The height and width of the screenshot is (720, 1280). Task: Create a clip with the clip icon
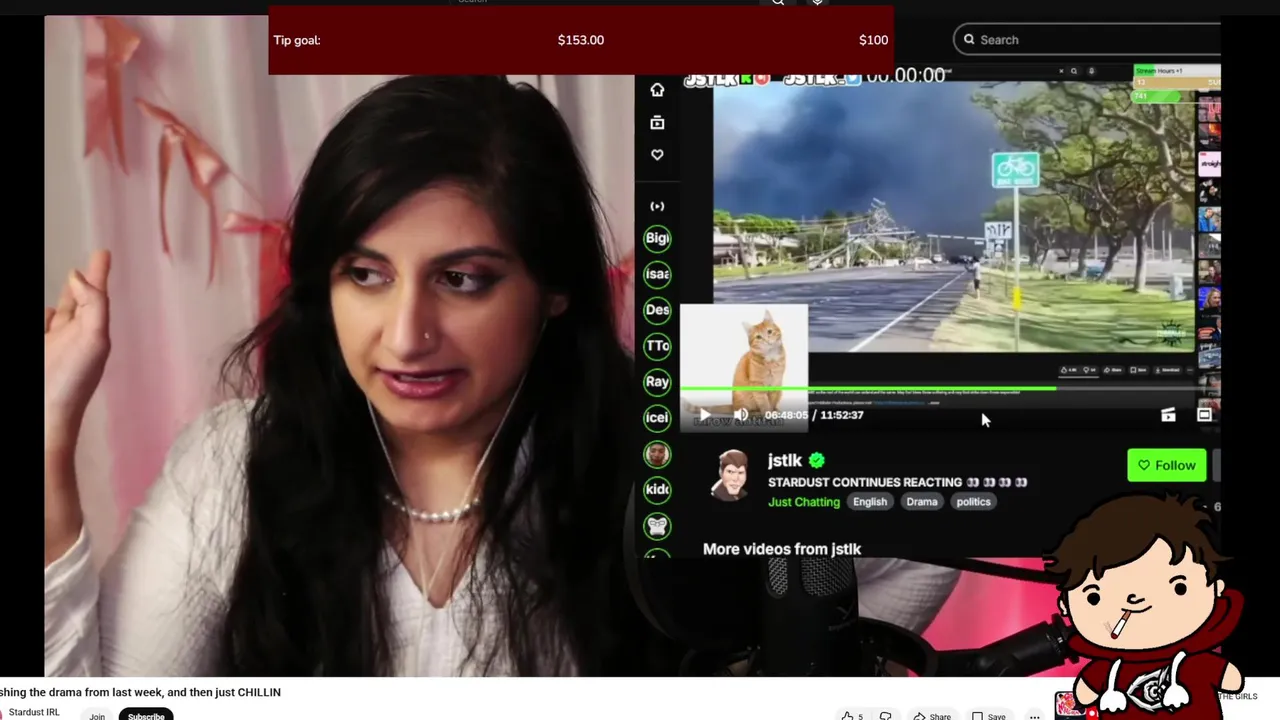pos(1168,415)
